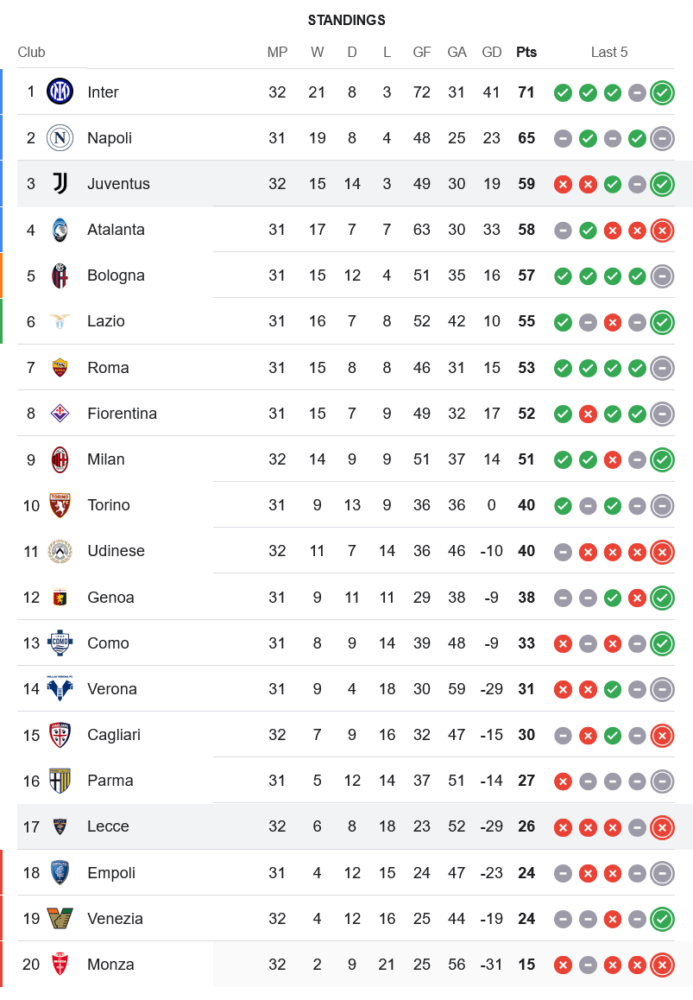Click the Milan club crest icon
The height and width of the screenshot is (1000, 693).
click(60, 460)
